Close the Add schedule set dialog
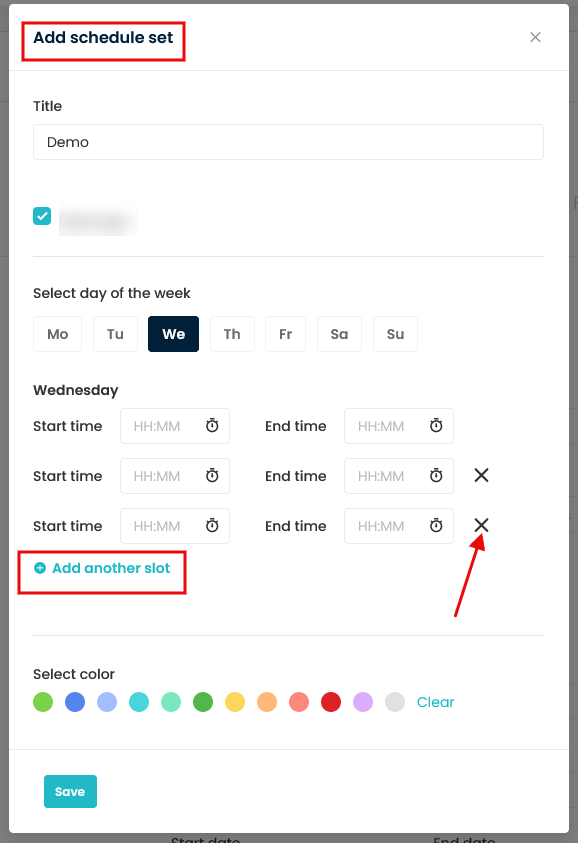Image resolution: width=578 pixels, height=843 pixels. 535,37
